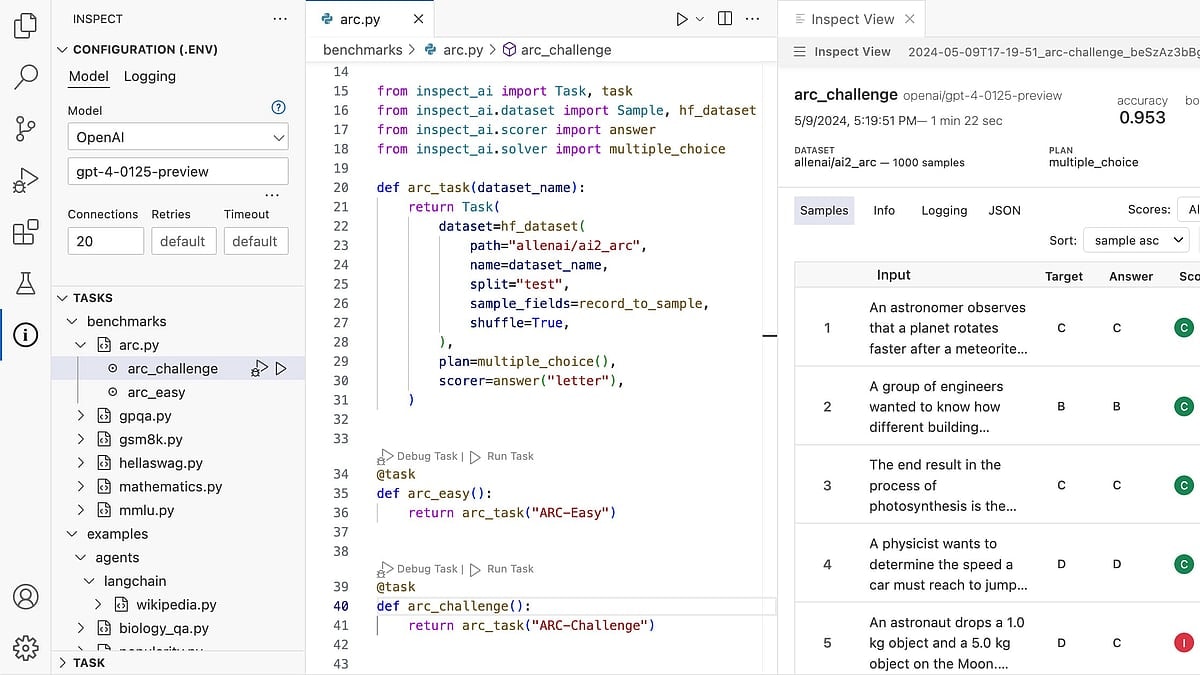Open the Testing flask view
Screen dimensions: 1200x675
point(26,284)
